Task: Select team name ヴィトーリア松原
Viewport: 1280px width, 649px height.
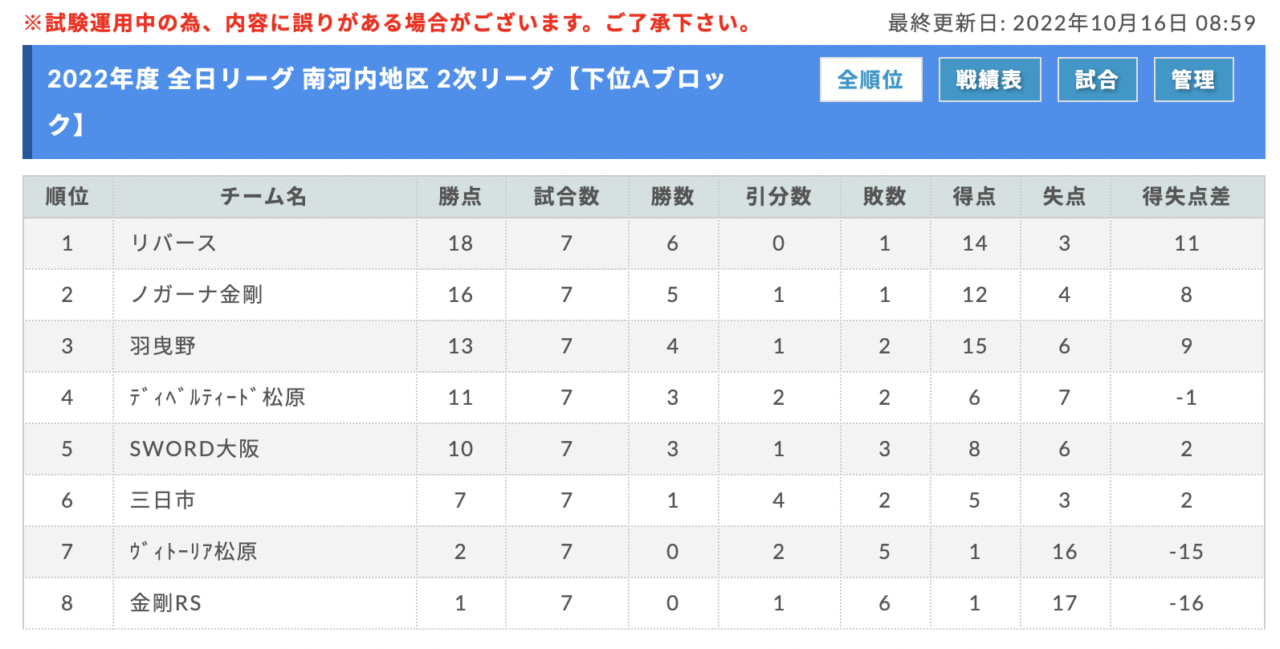Action: [x=193, y=551]
